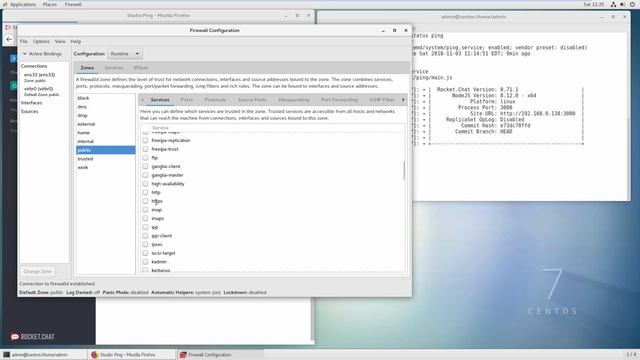
Task: Enable the ipsec service checkbox
Action: [x=145, y=244]
